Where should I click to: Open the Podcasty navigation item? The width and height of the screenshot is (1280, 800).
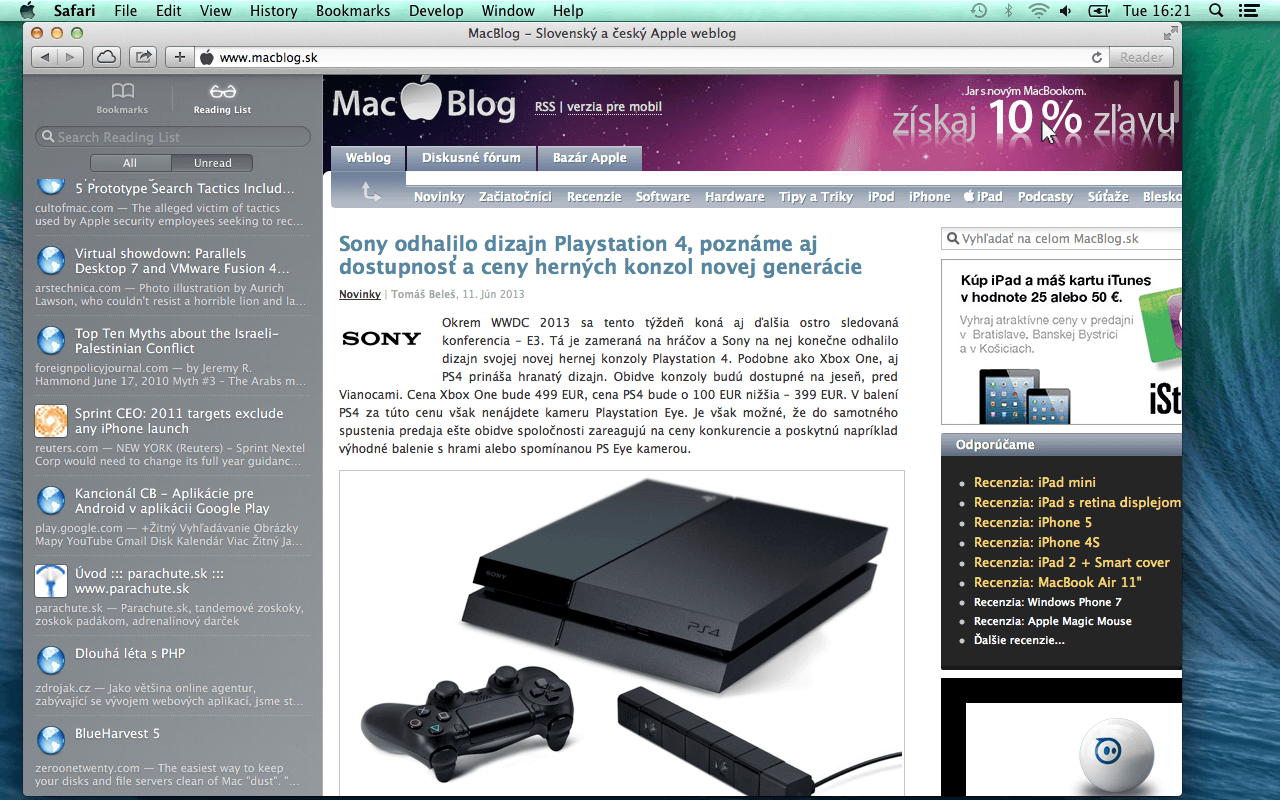coord(1045,197)
